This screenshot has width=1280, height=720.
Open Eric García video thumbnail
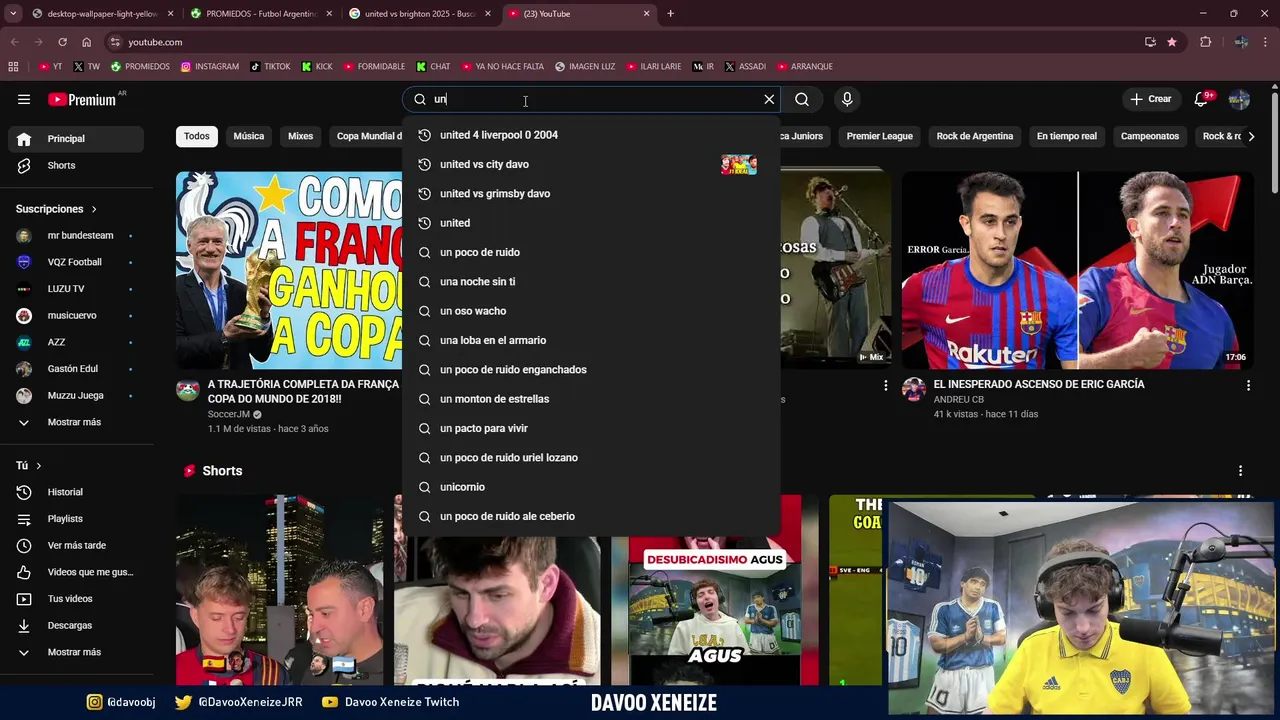pyautogui.click(x=1077, y=270)
